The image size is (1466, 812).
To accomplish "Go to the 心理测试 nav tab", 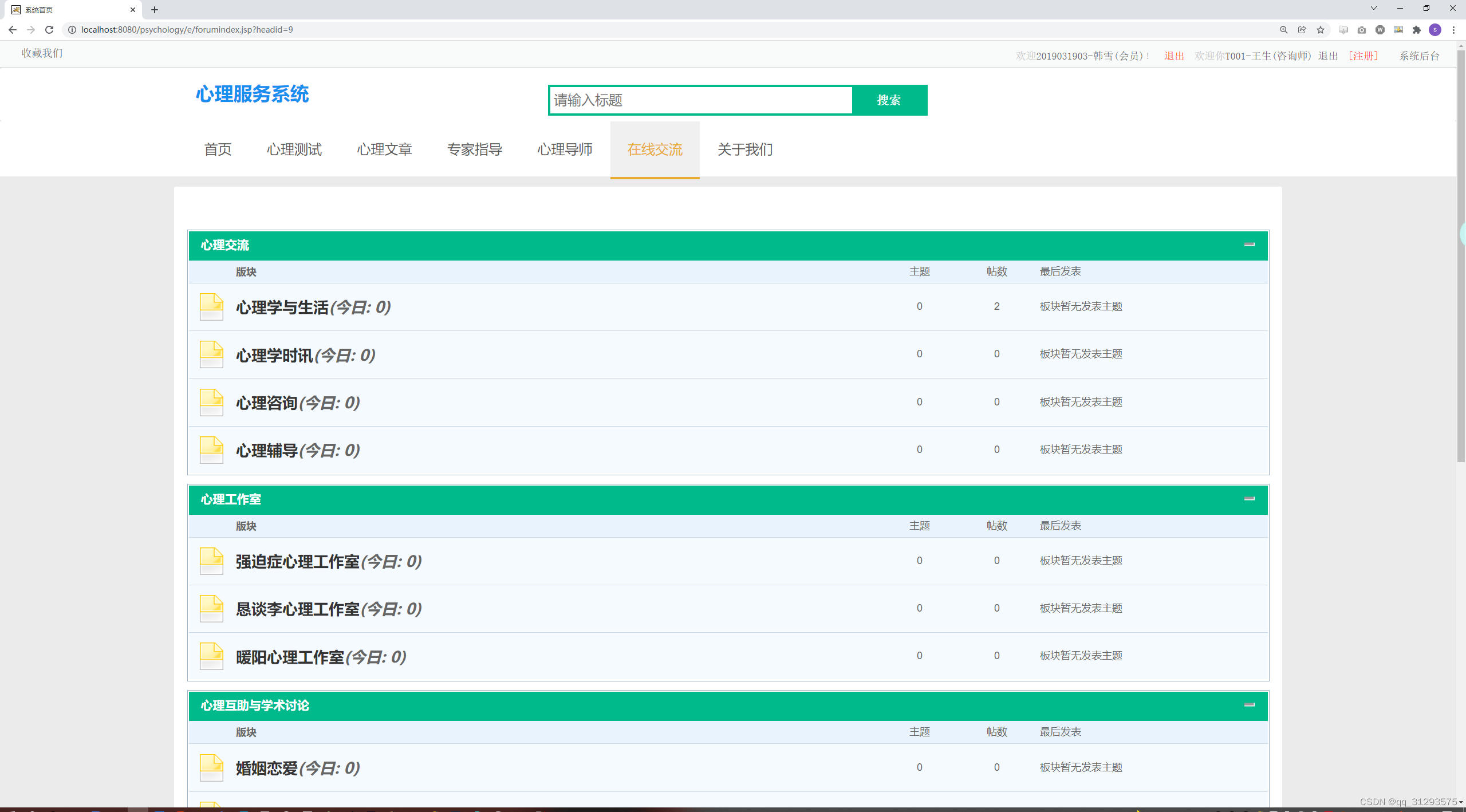I will pos(294,149).
